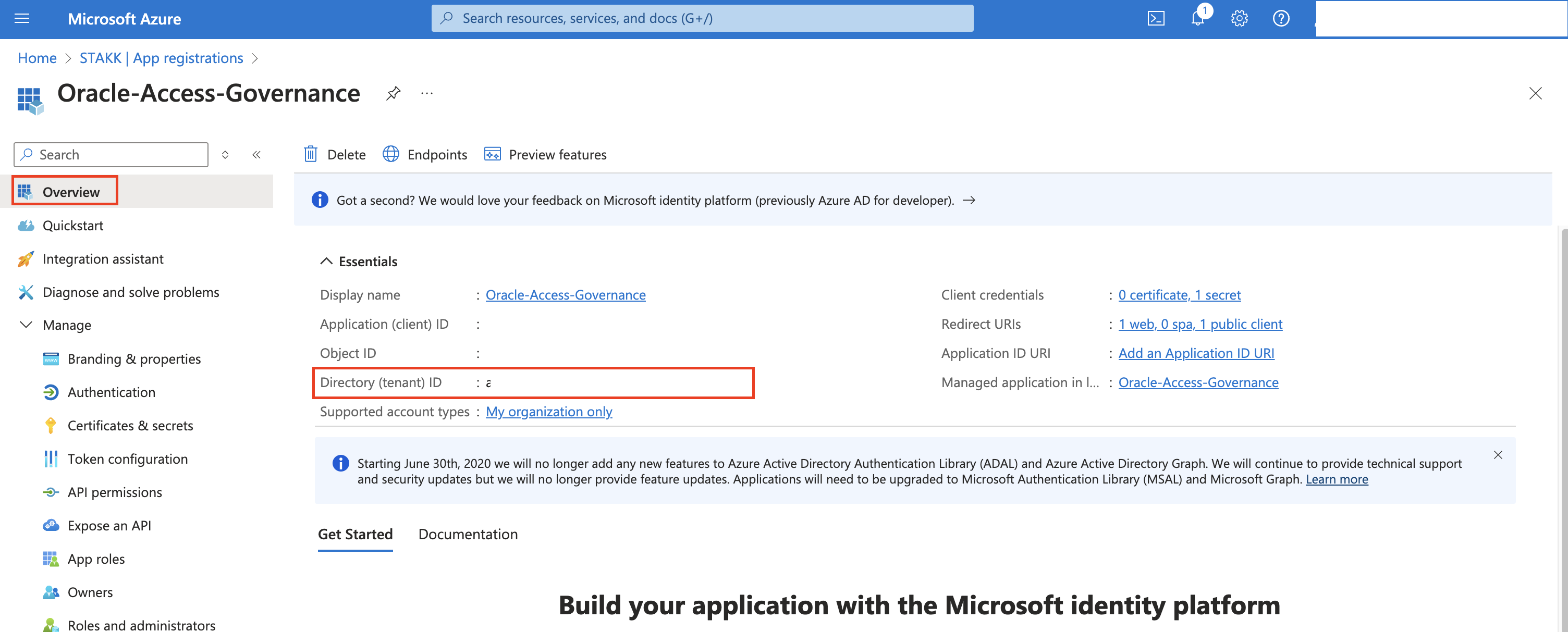Switch to the Get Started tab

[x=355, y=534]
